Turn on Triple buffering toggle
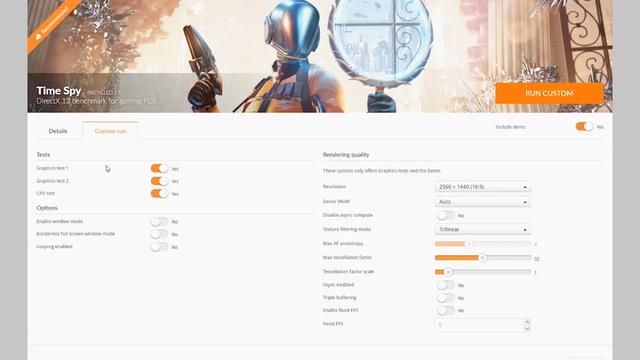640x360 pixels. coord(445,298)
